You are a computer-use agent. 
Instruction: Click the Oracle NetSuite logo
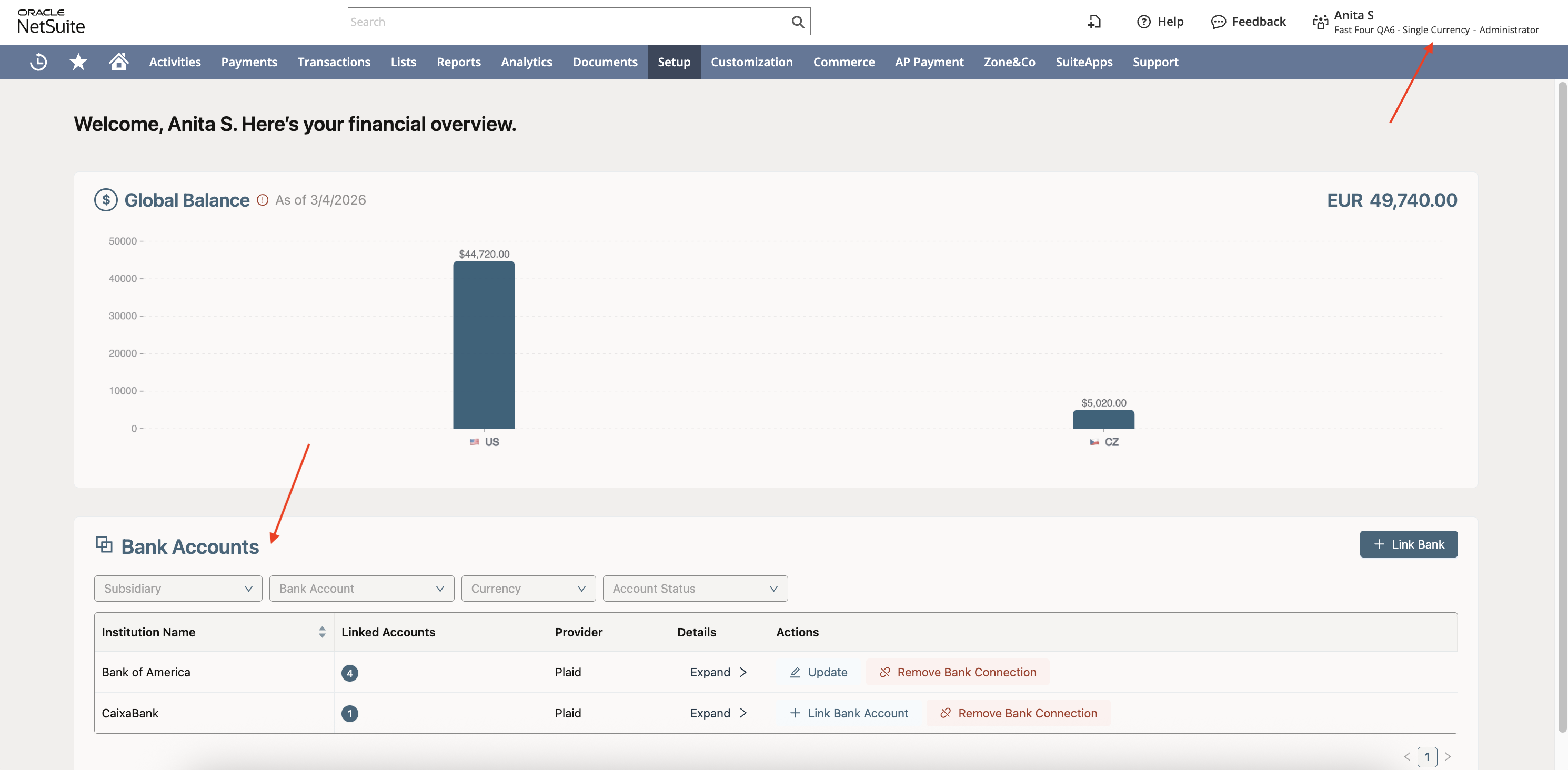(x=51, y=22)
